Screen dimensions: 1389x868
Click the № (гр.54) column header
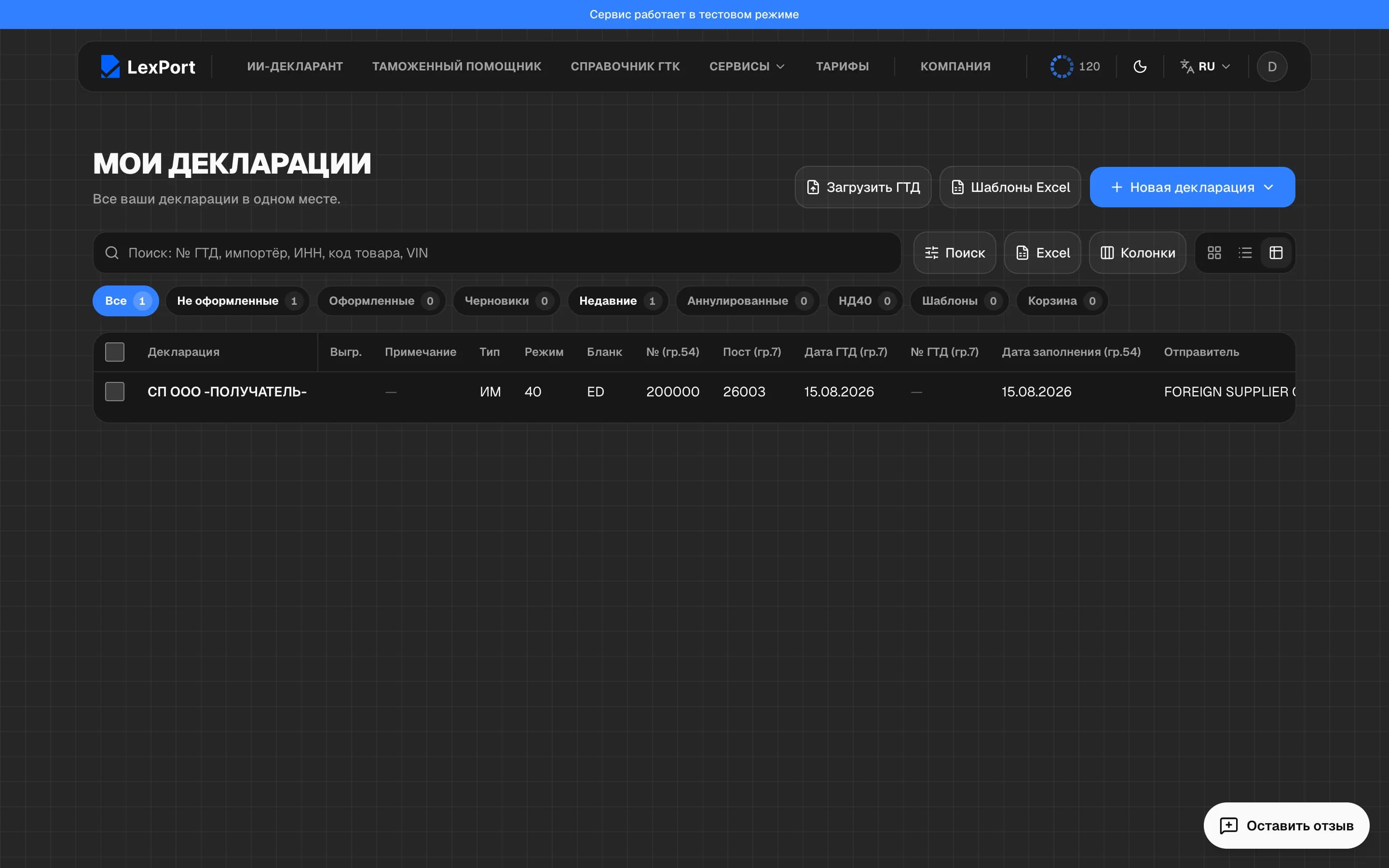[x=673, y=352]
